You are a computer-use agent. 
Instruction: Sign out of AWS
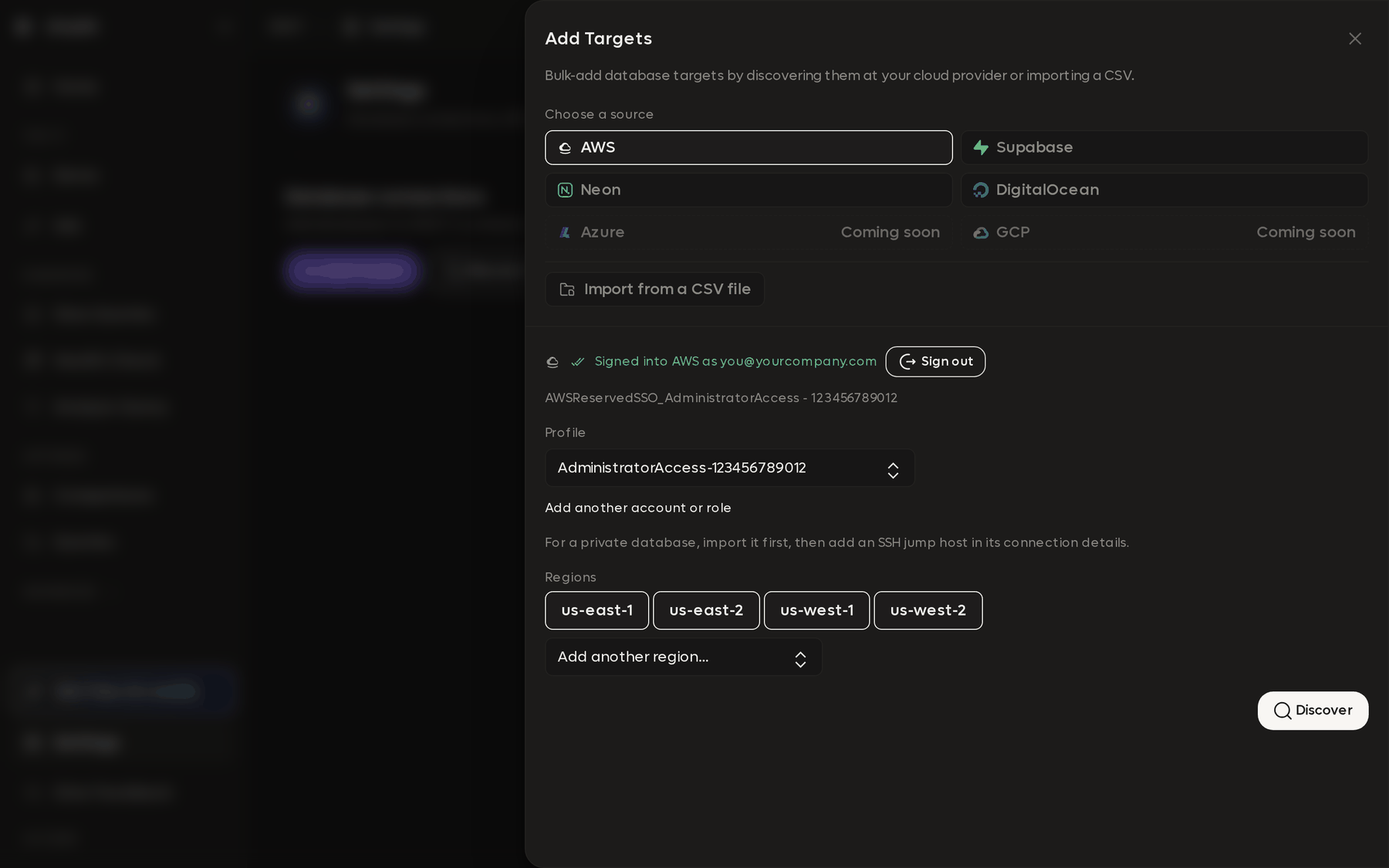[x=935, y=362]
